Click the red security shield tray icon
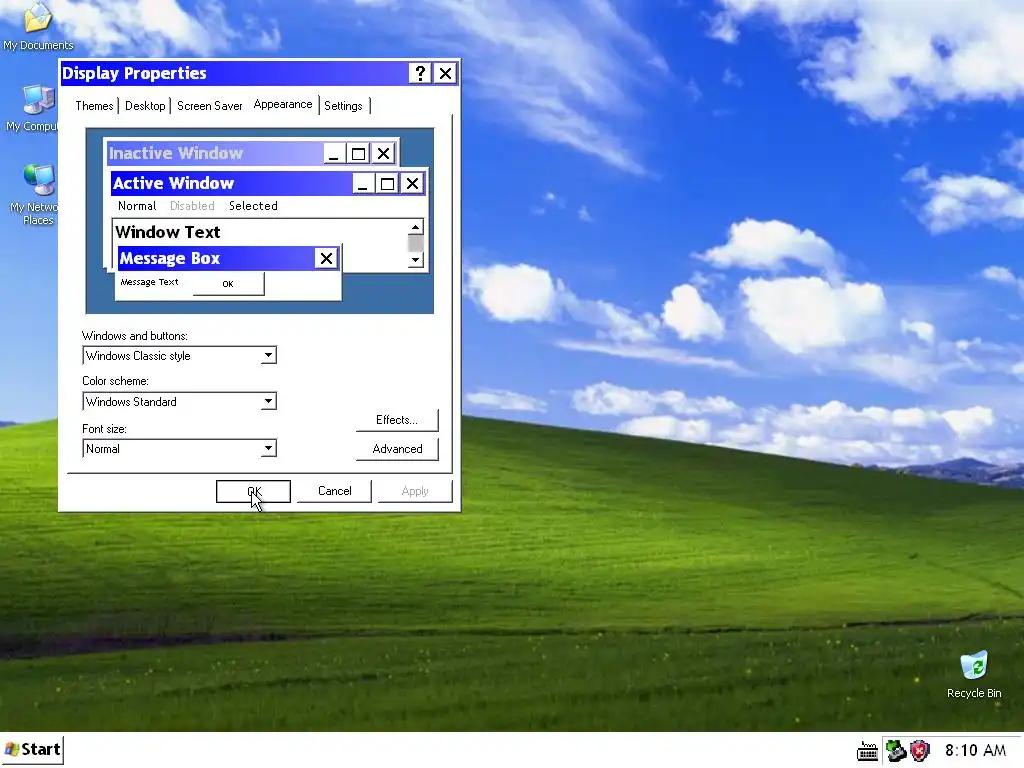The width and height of the screenshot is (1024, 768). point(920,751)
